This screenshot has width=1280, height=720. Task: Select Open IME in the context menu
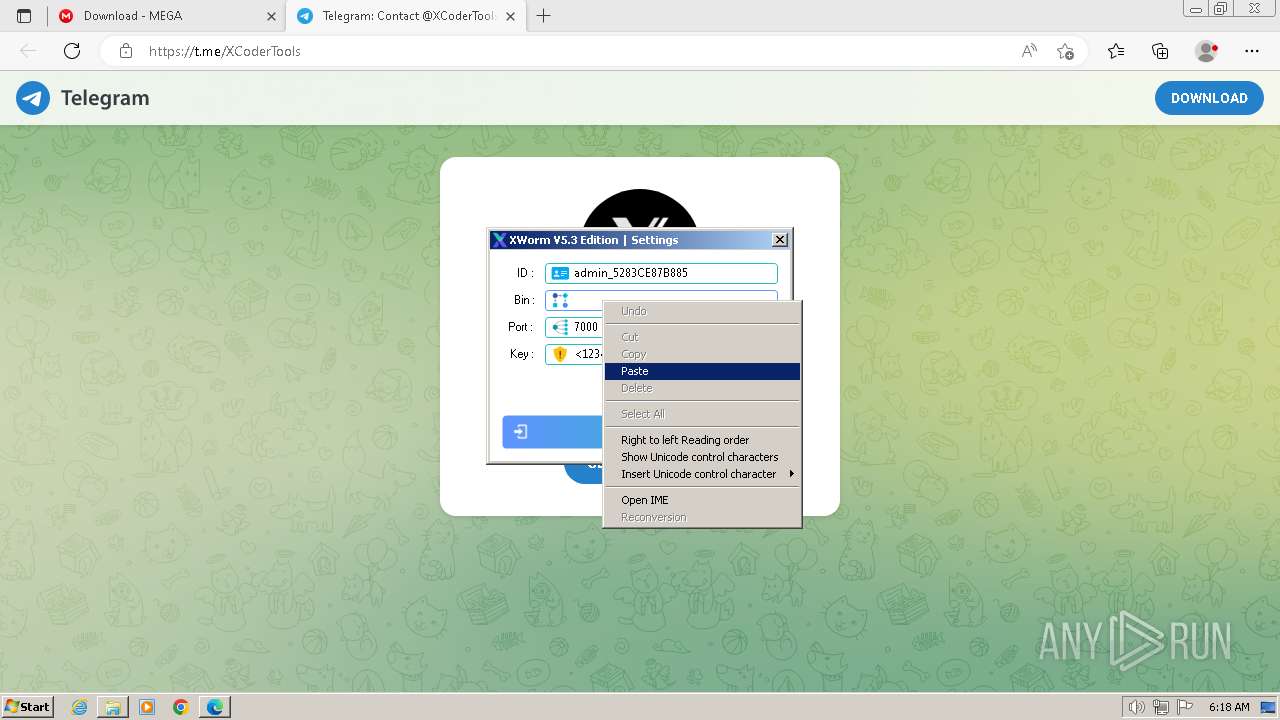coord(702,500)
